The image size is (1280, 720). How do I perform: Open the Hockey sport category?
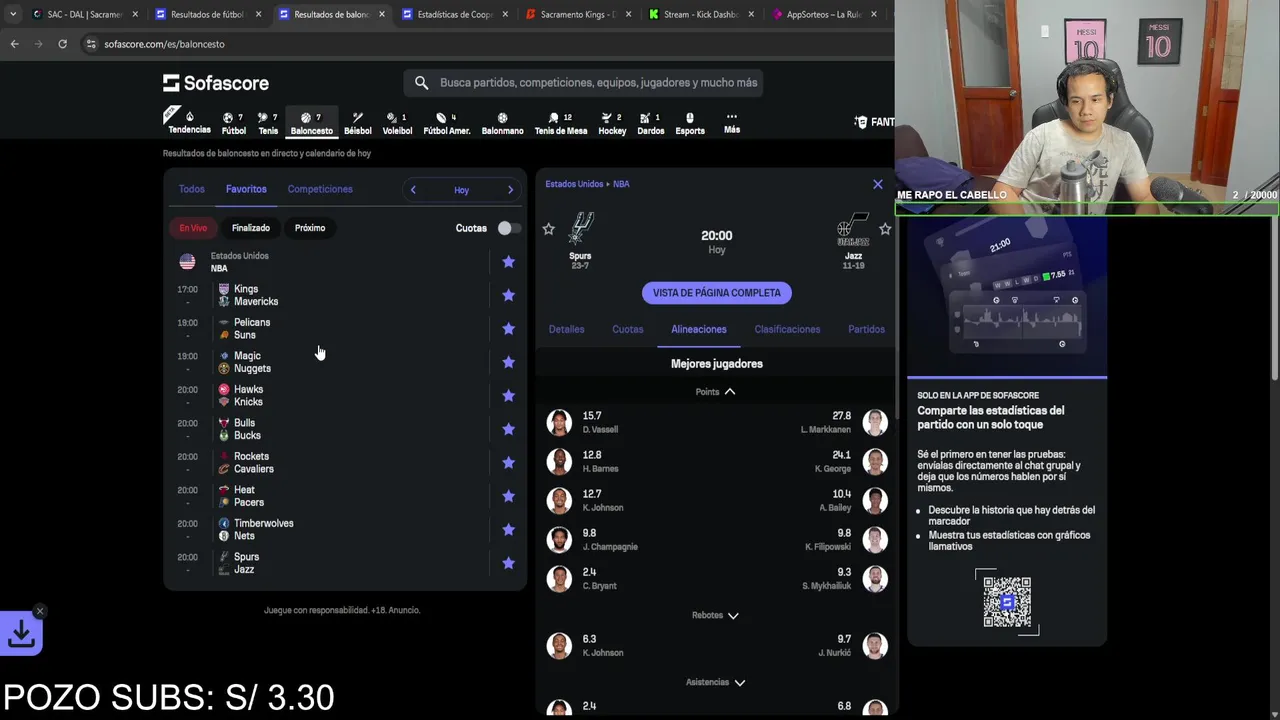click(612, 123)
